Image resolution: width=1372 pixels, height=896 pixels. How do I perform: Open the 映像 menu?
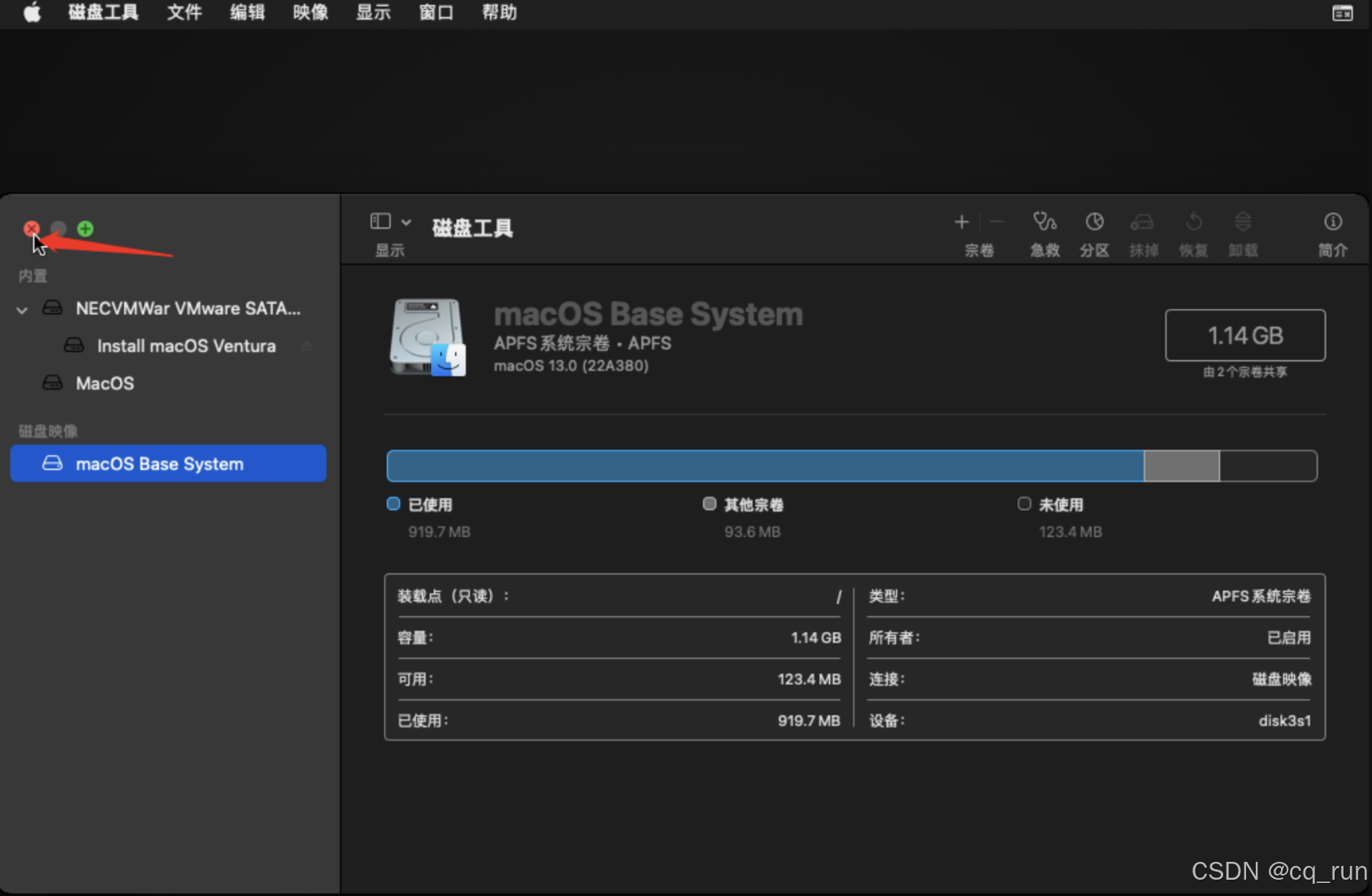point(310,12)
